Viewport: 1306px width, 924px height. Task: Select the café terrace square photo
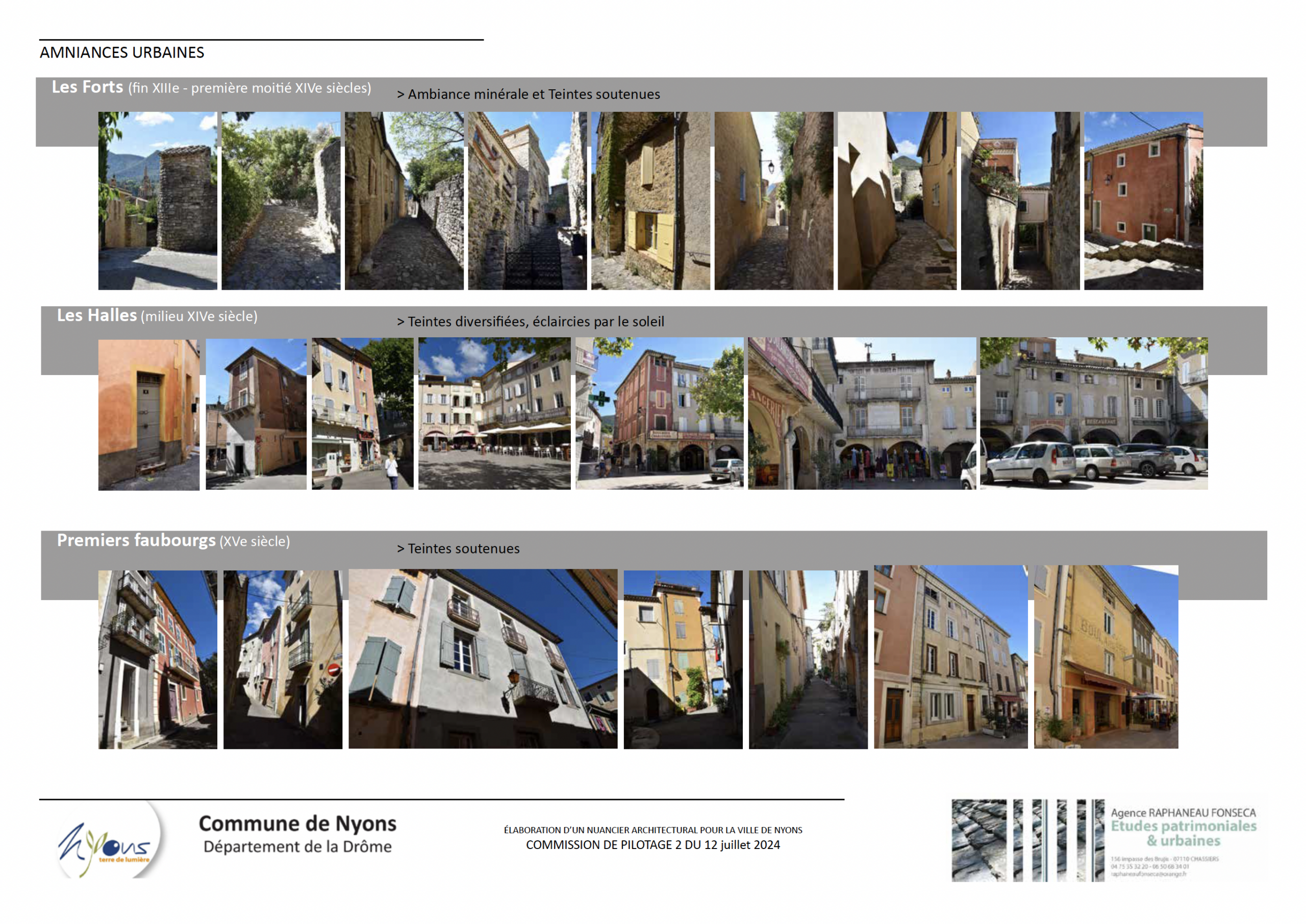pyautogui.click(x=494, y=413)
